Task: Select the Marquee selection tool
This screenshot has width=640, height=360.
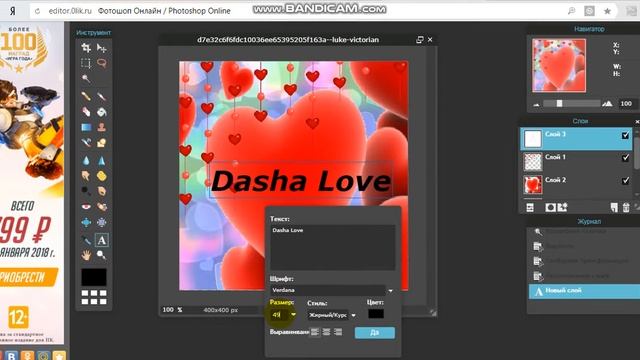Action: point(86,63)
